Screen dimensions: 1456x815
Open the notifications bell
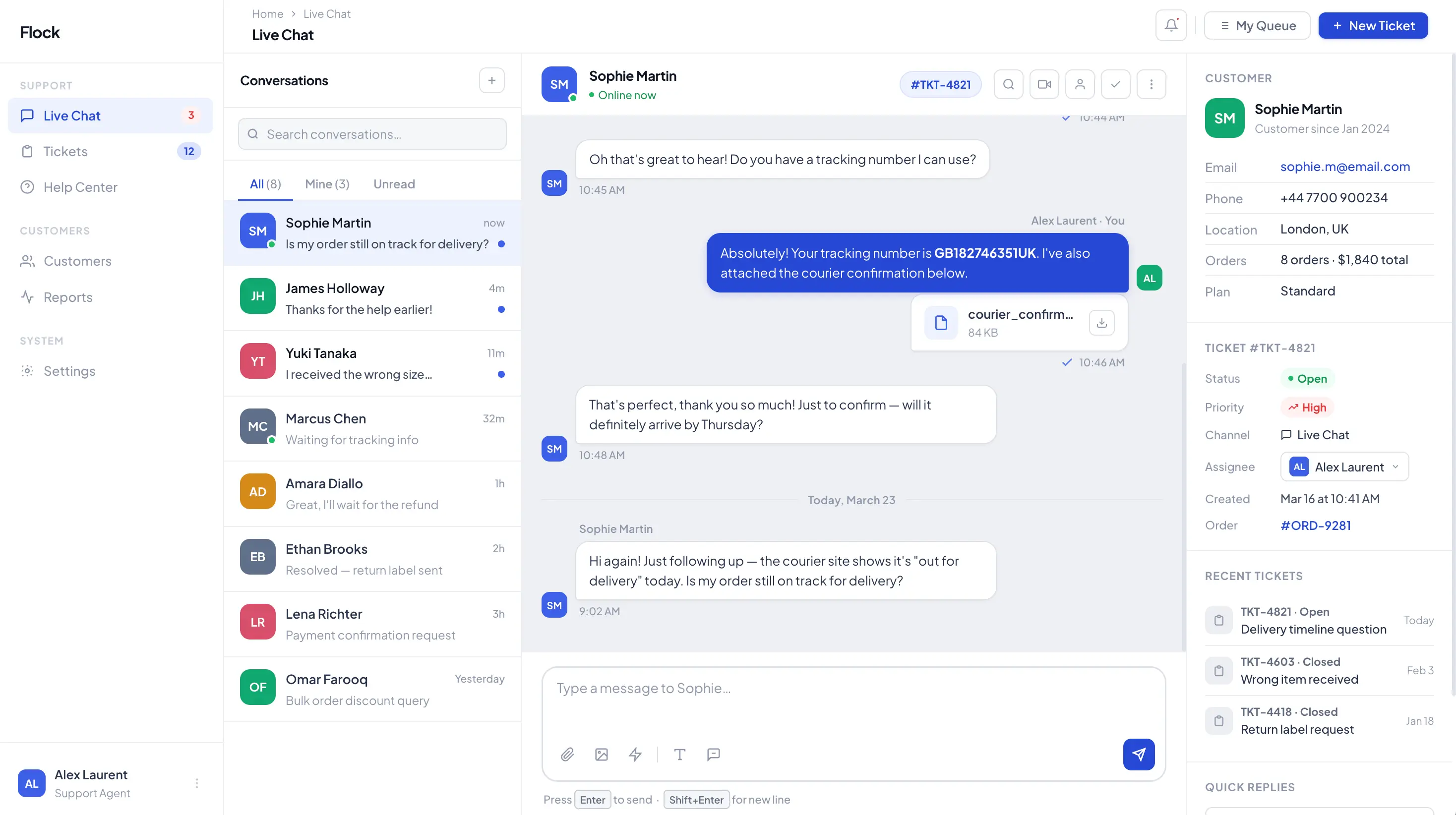coord(1170,25)
